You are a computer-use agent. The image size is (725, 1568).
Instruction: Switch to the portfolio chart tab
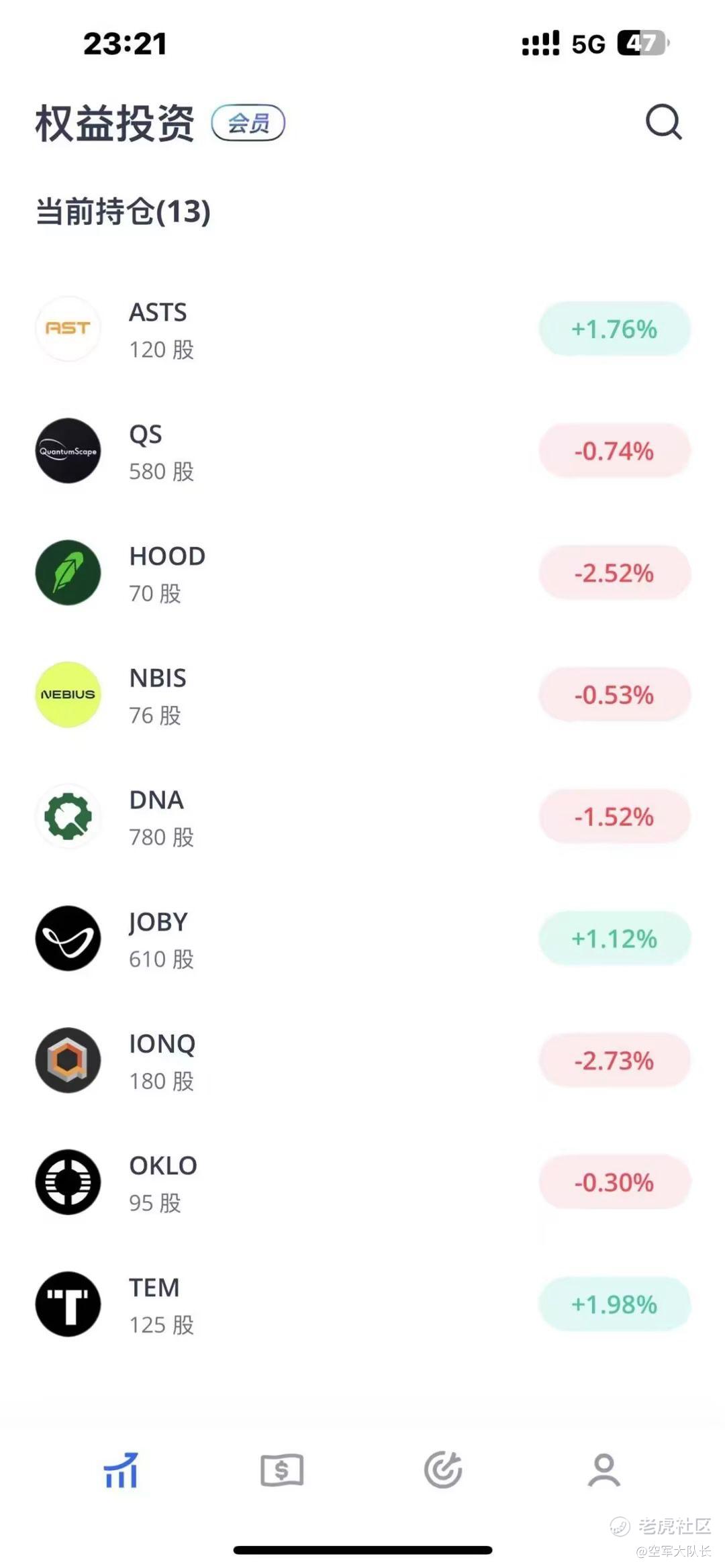point(121,1470)
